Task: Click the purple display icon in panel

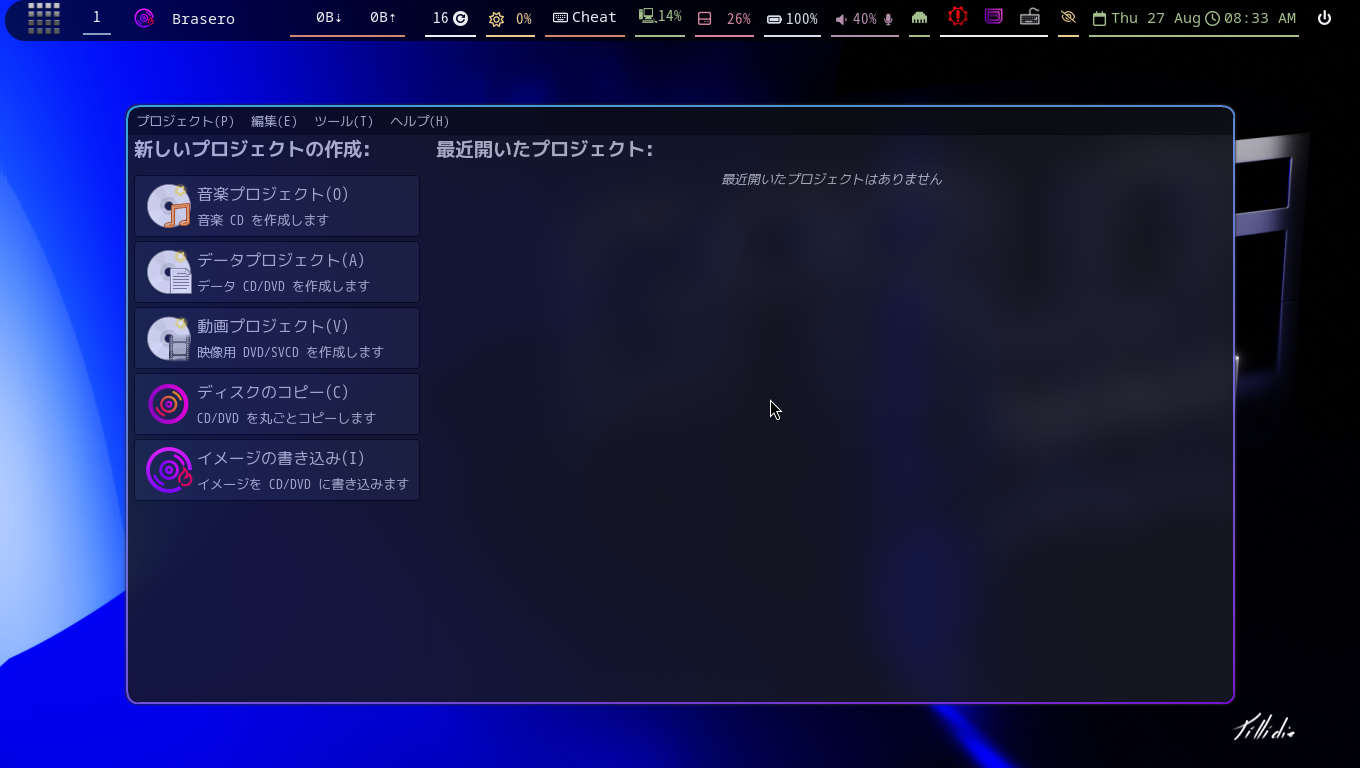Action: pyautogui.click(x=993, y=17)
